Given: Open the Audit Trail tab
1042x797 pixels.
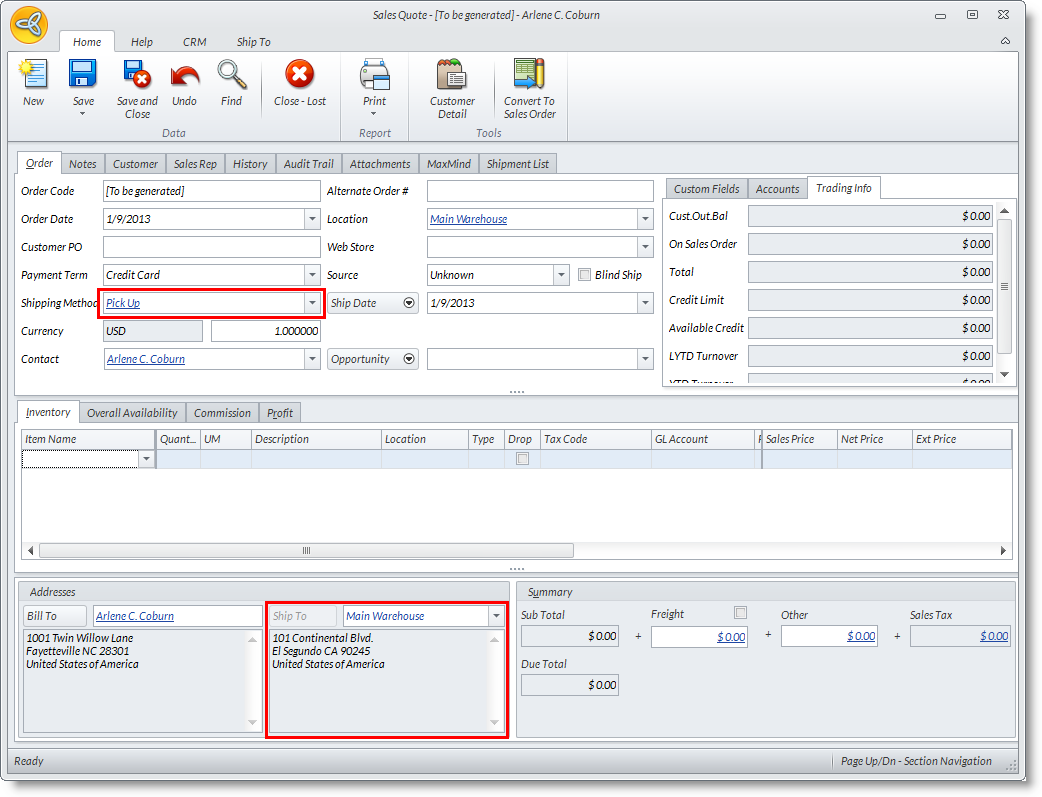Looking at the screenshot, I should 309,164.
